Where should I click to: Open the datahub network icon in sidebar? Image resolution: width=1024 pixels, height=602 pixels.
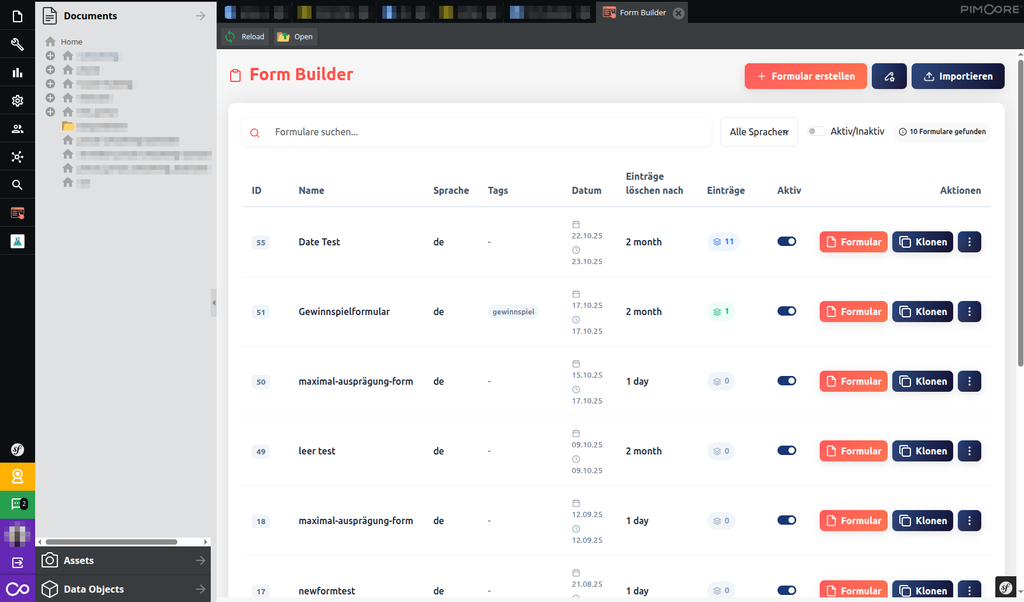point(18,157)
